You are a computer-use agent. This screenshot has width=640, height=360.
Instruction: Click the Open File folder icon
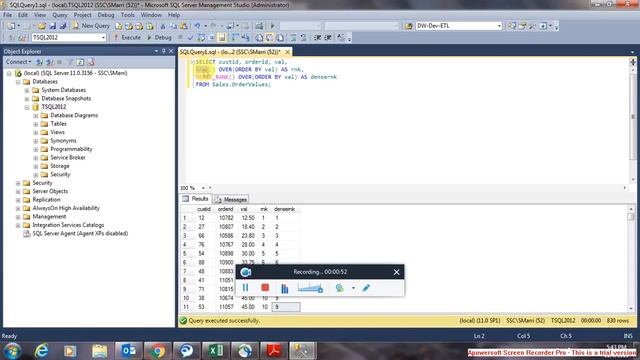(42, 26)
